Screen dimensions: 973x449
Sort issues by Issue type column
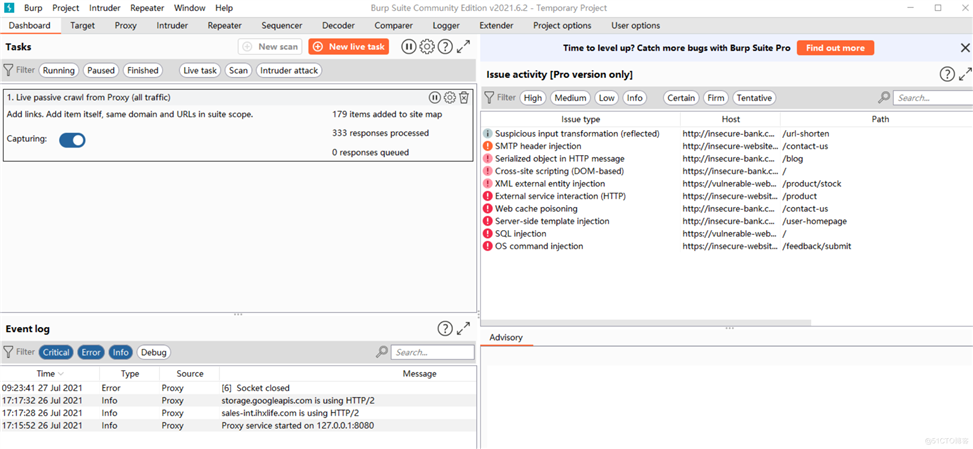(581, 119)
